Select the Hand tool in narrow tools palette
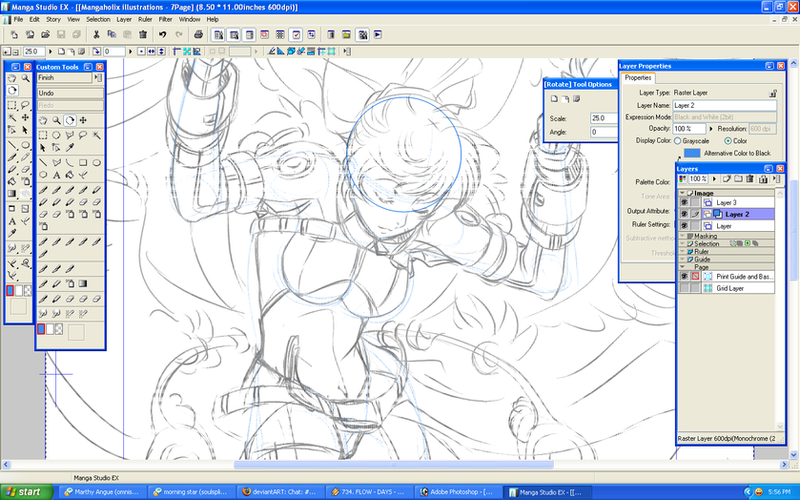 click(12, 78)
